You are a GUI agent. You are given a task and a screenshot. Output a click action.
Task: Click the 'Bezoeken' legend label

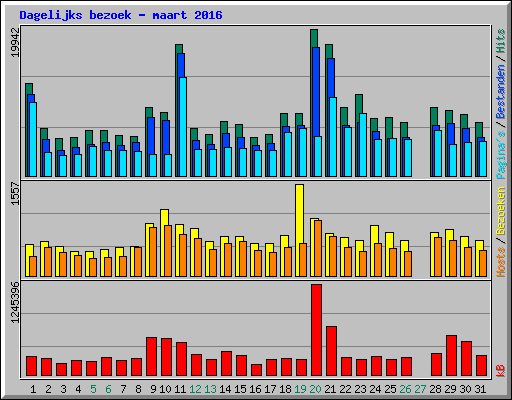(501, 211)
